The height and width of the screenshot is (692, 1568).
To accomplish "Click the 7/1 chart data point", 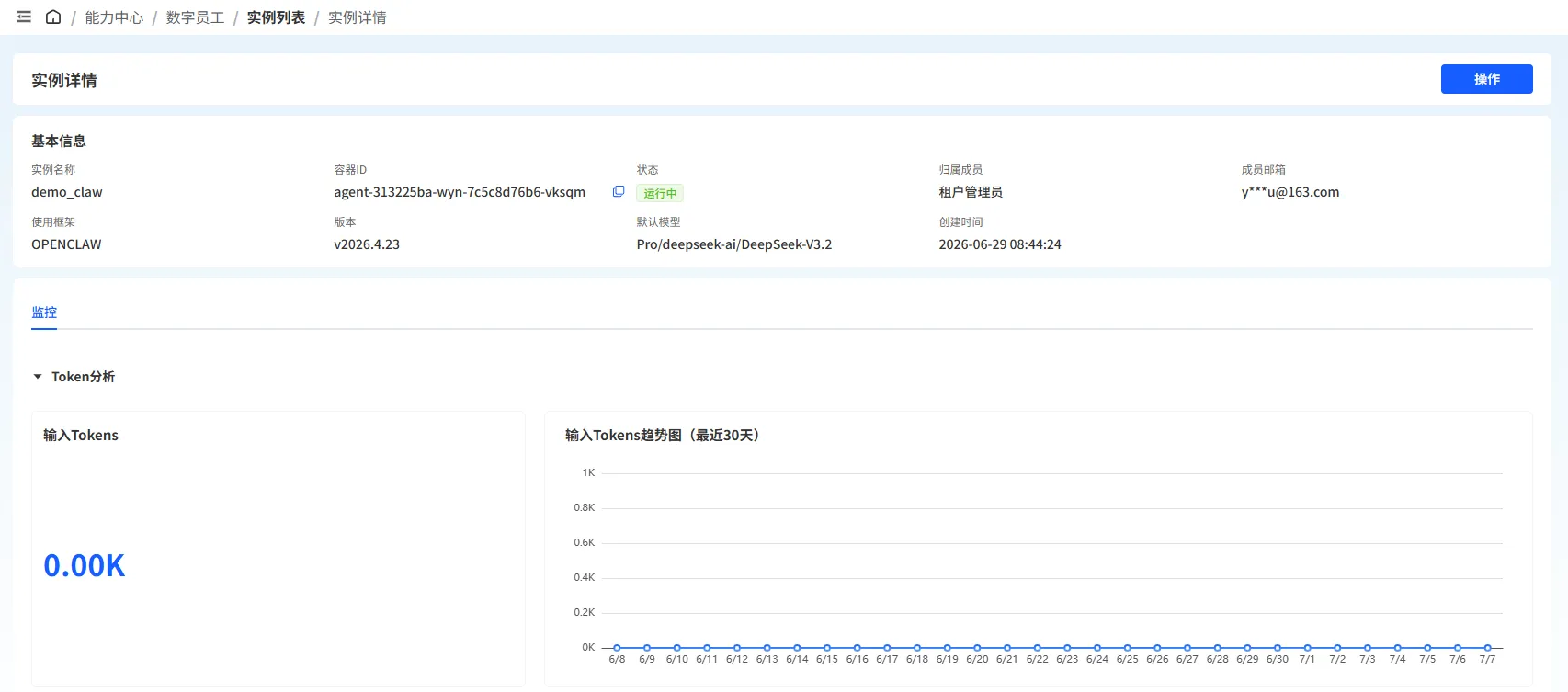I will pyautogui.click(x=1307, y=648).
